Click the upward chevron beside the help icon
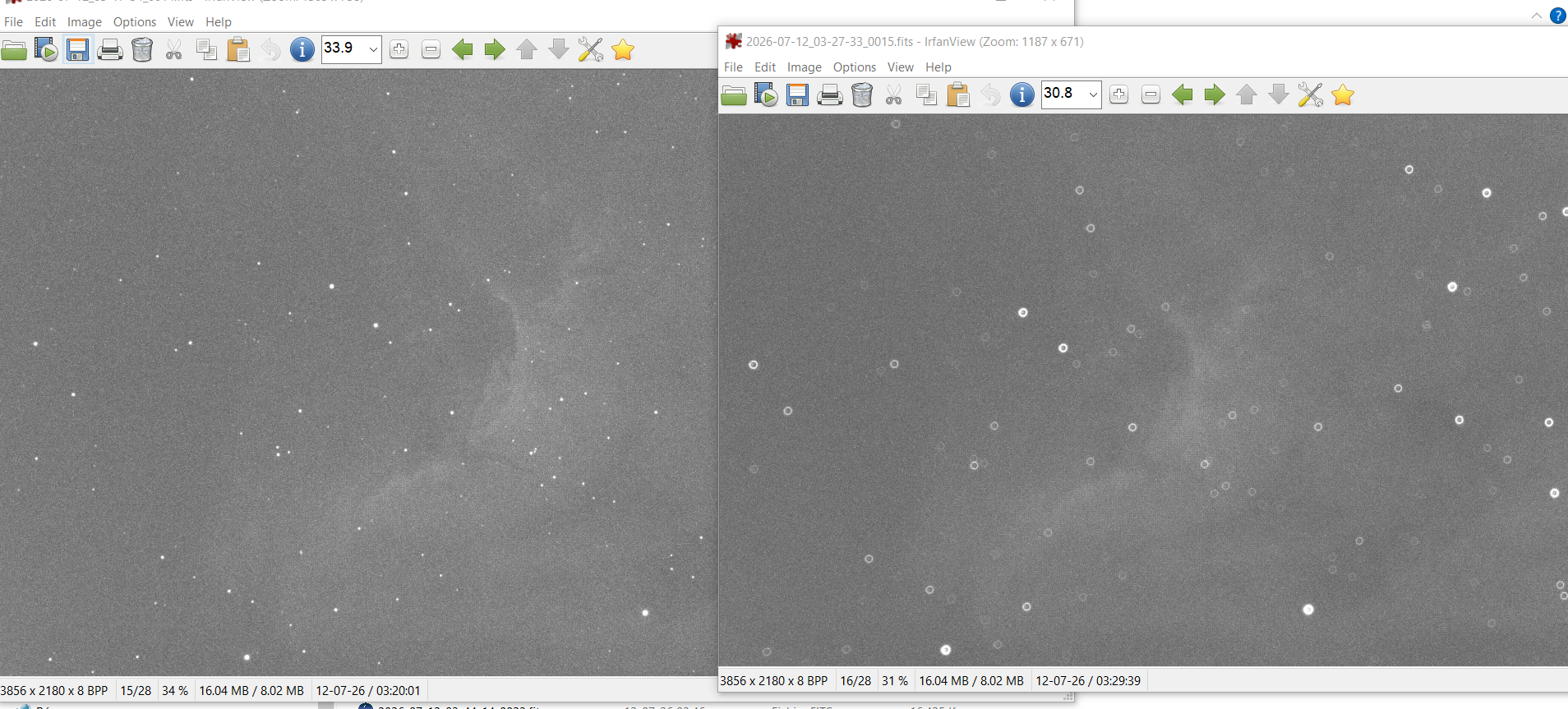 tap(1537, 16)
